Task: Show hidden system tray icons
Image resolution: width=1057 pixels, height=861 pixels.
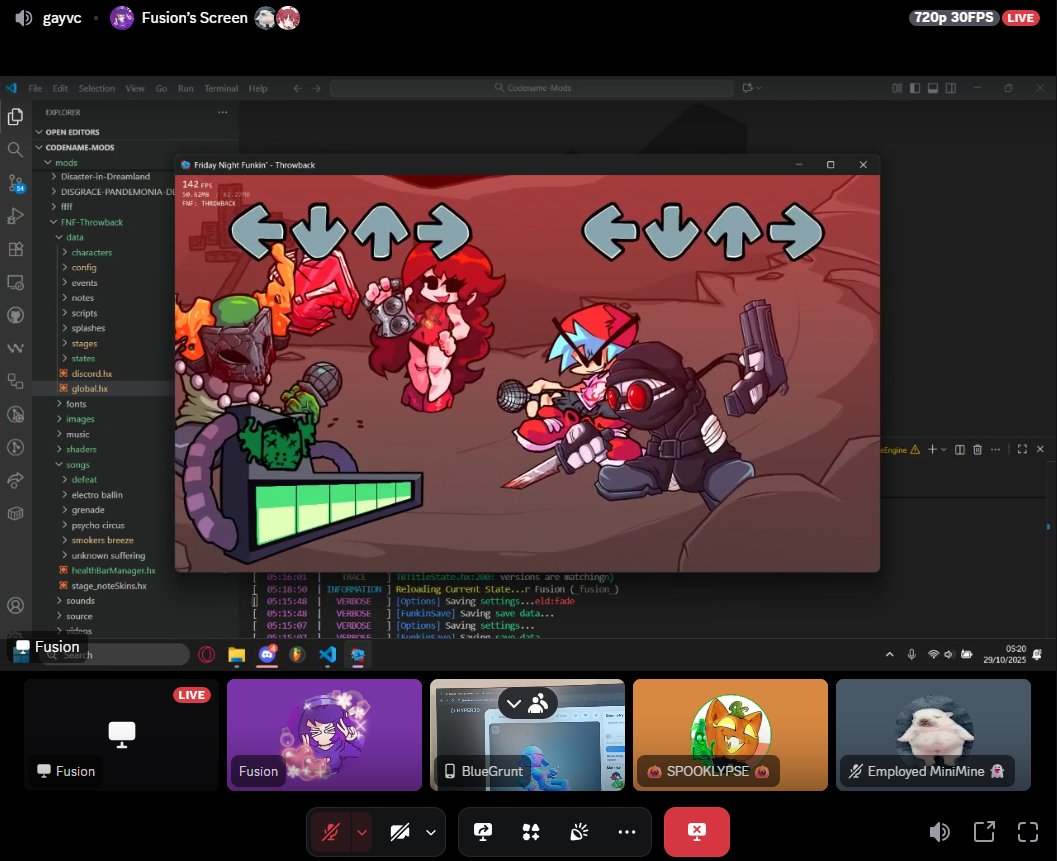Action: (x=890, y=654)
